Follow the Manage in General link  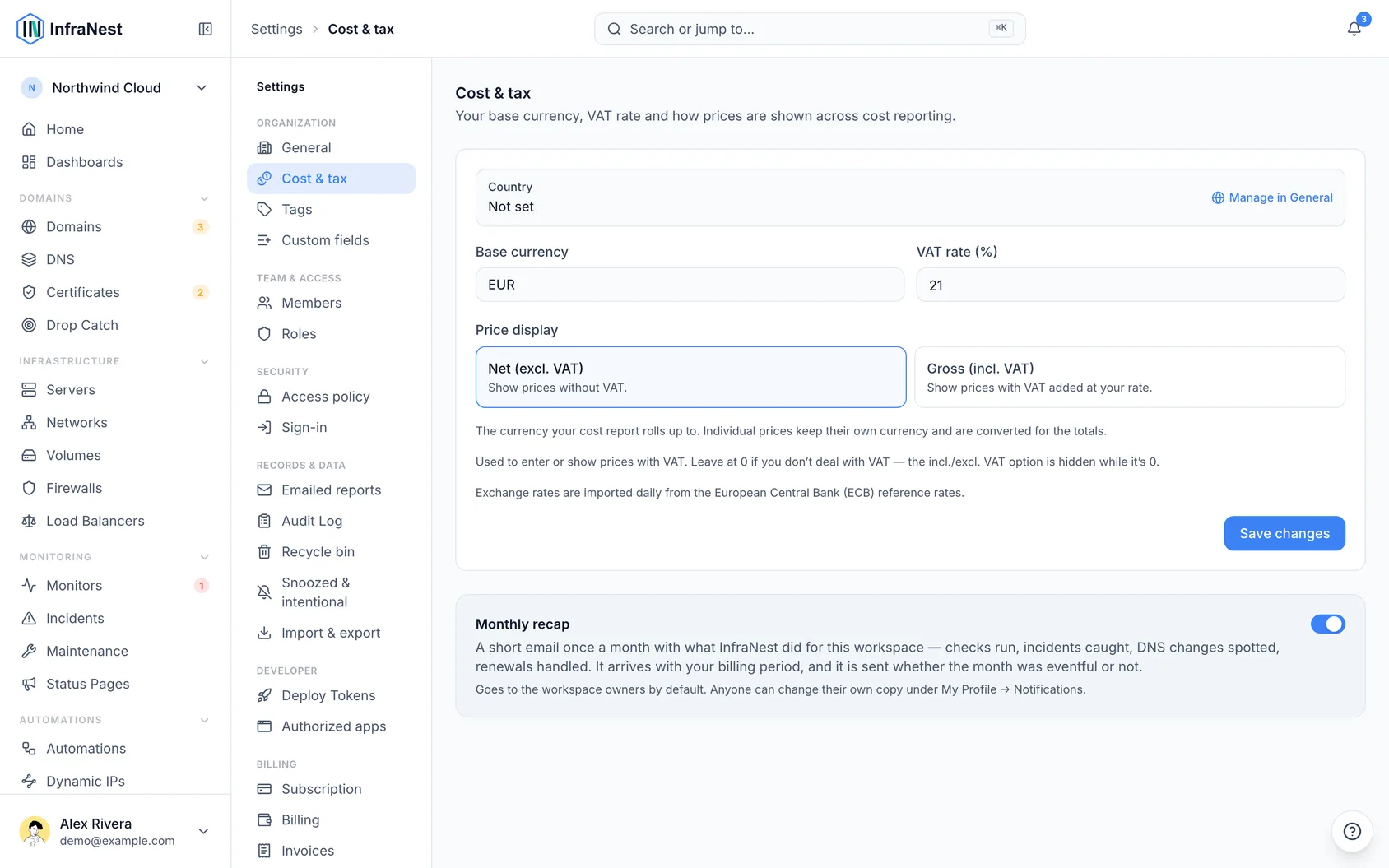(1272, 197)
